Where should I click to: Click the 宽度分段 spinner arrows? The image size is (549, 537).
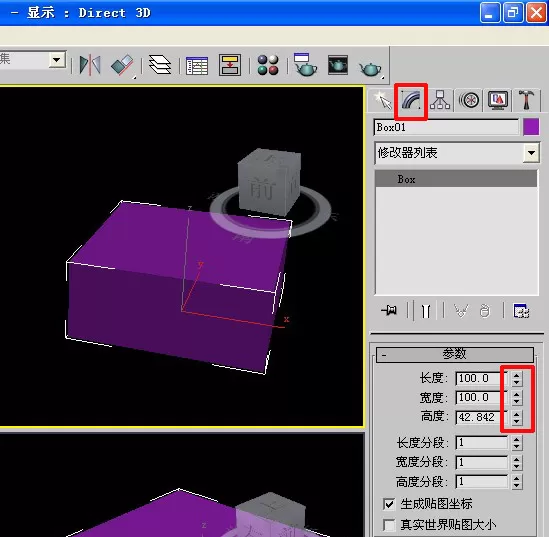point(516,462)
